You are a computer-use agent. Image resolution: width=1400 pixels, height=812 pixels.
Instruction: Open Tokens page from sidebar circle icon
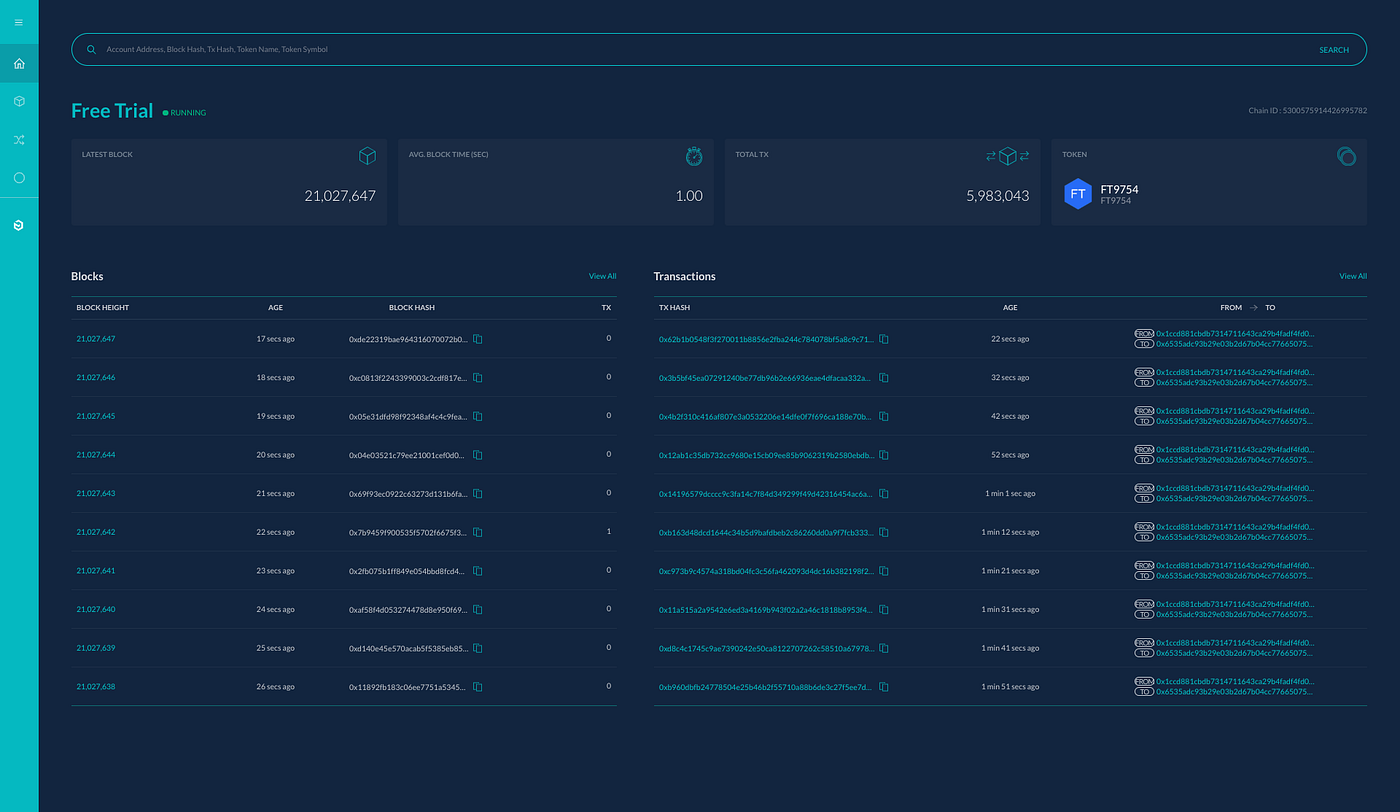pyautogui.click(x=19, y=178)
